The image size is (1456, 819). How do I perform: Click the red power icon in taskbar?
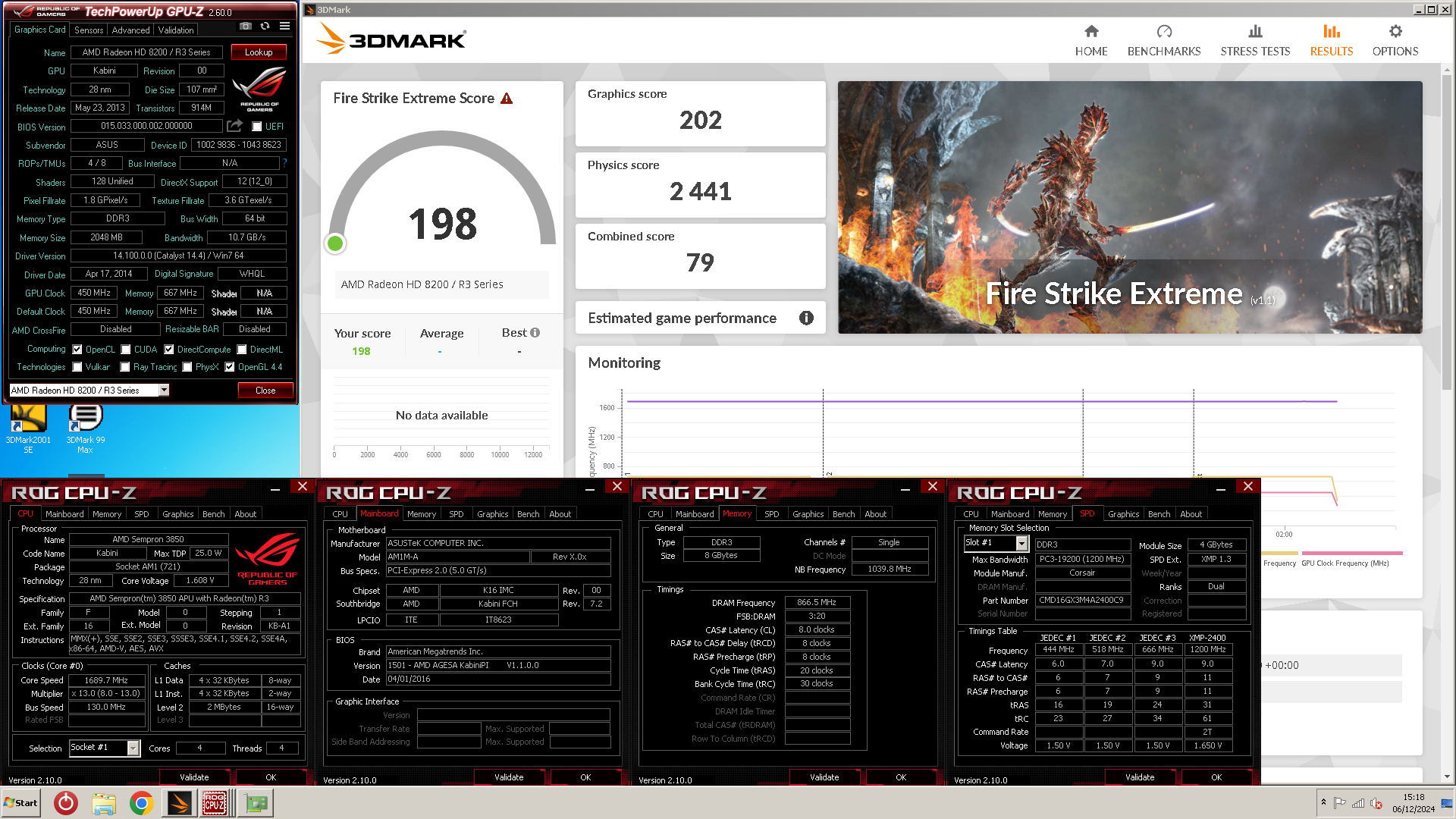[66, 803]
